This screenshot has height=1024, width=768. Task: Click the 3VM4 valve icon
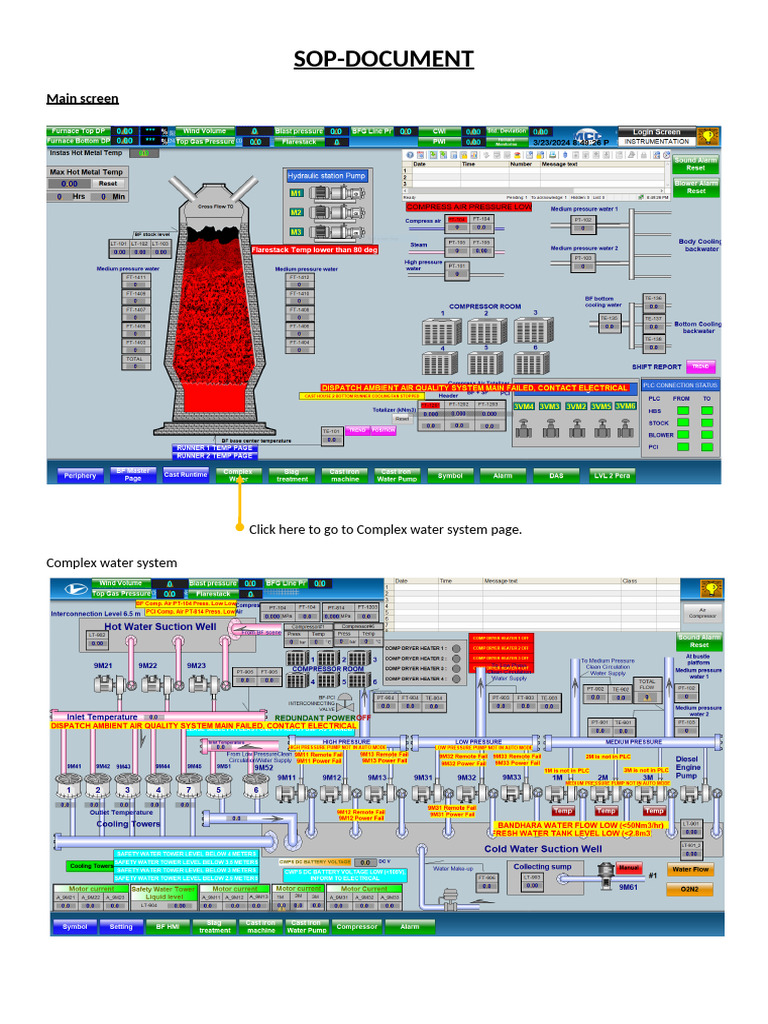point(524,428)
